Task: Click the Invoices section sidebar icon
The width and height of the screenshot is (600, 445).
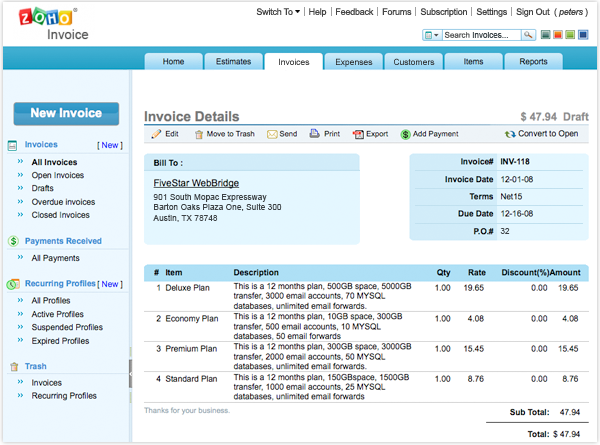Action: (x=12, y=145)
